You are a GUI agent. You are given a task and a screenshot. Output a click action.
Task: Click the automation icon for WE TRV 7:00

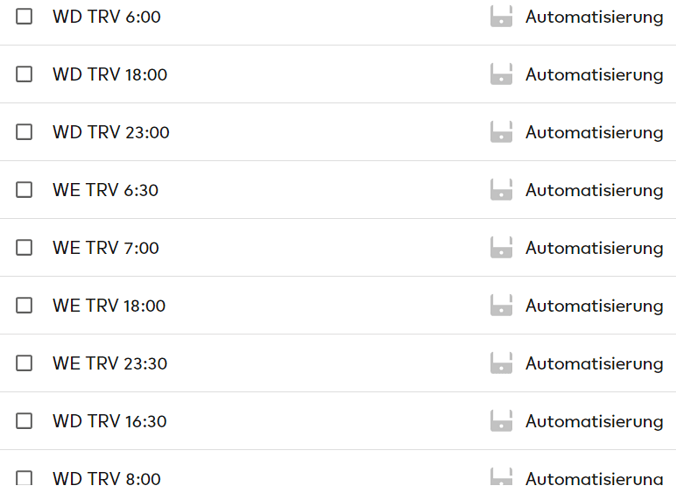[x=501, y=248]
